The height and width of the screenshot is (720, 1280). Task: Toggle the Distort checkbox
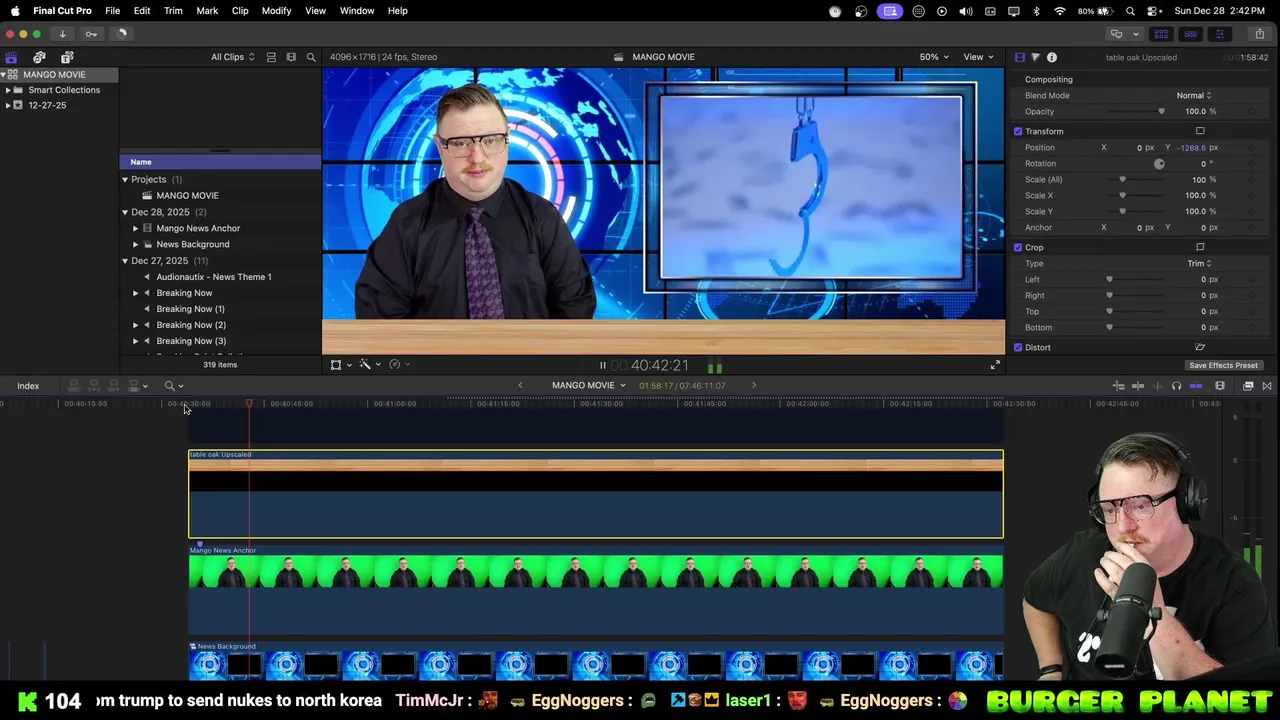(1018, 347)
